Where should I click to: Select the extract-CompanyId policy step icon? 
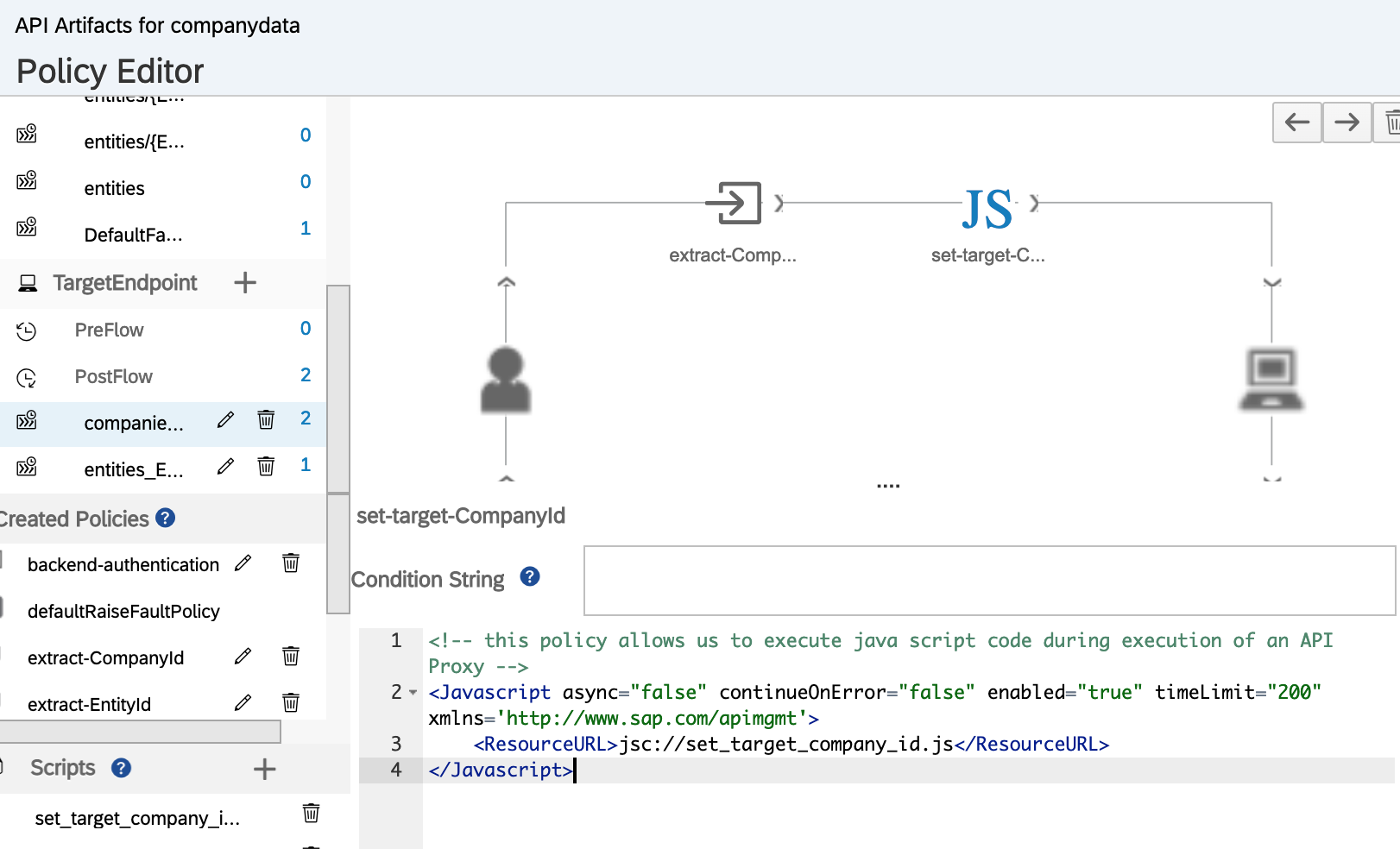click(x=733, y=204)
